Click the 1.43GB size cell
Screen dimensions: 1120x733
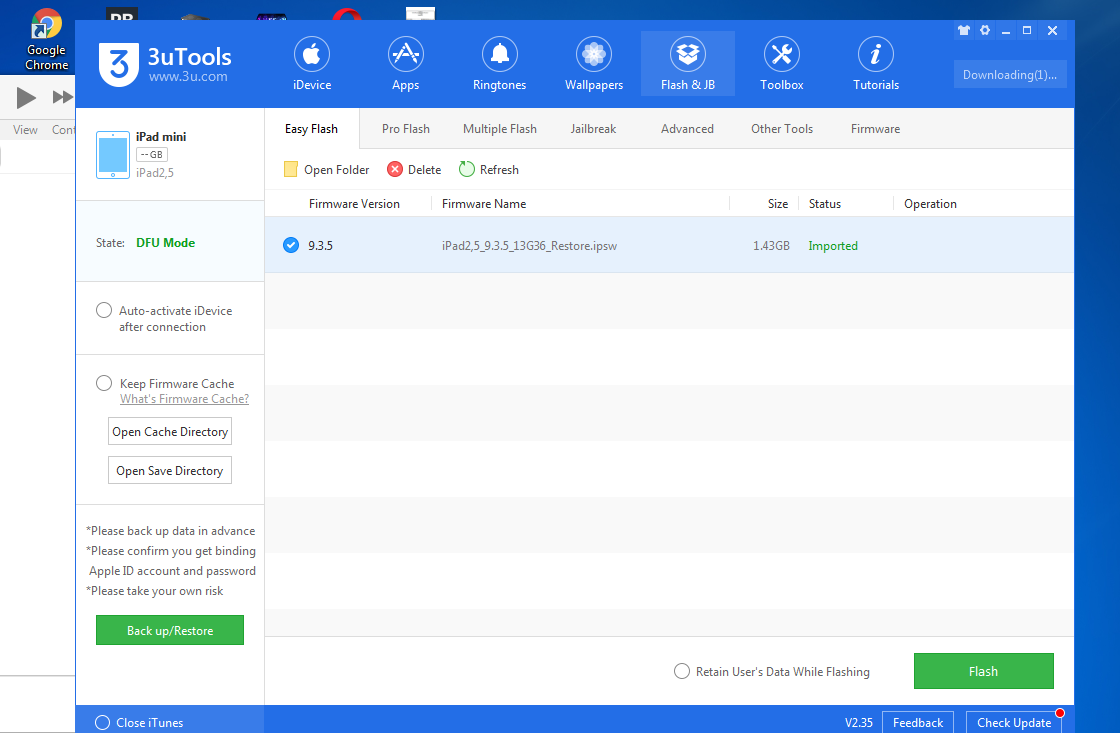click(771, 246)
